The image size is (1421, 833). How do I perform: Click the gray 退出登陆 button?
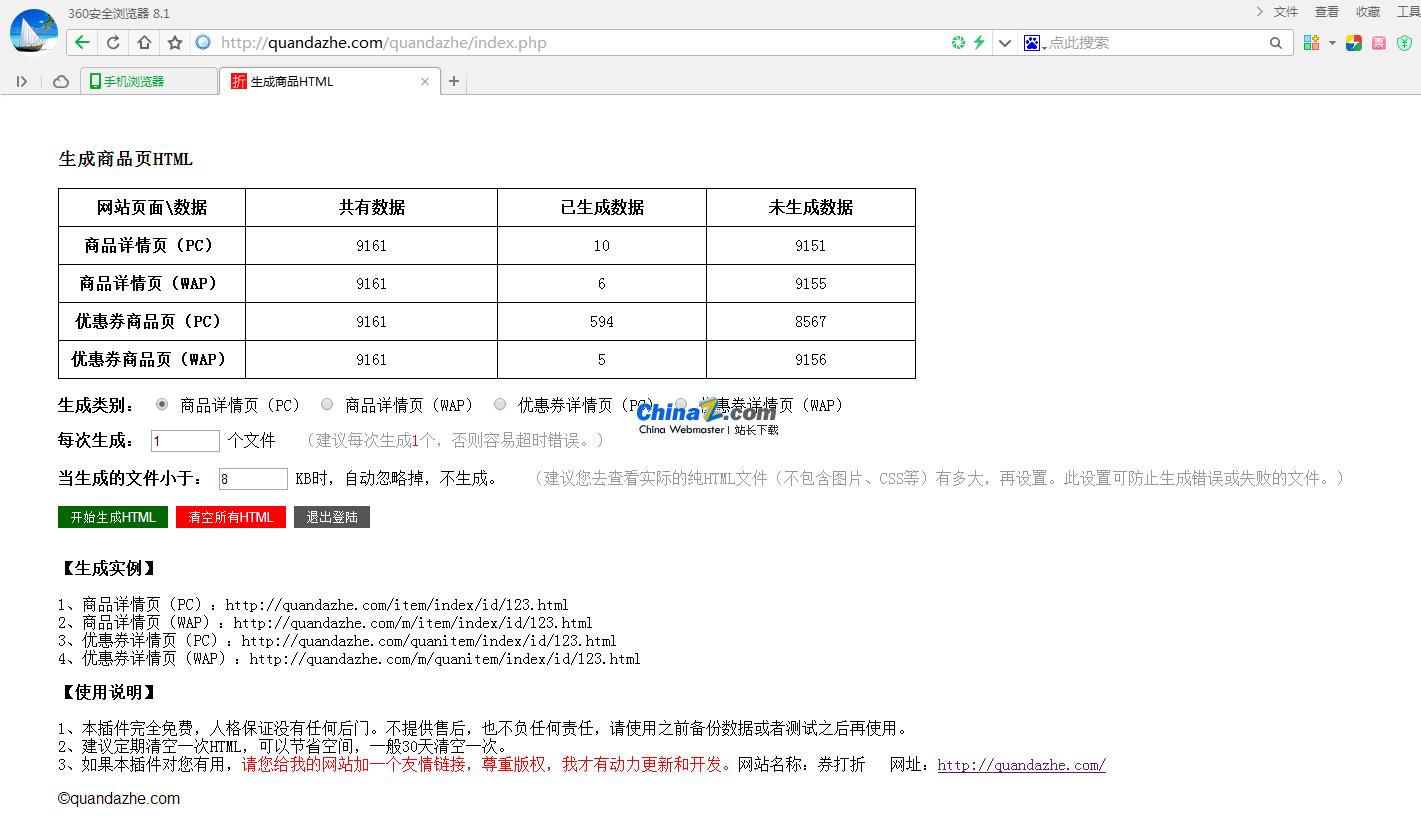(332, 517)
